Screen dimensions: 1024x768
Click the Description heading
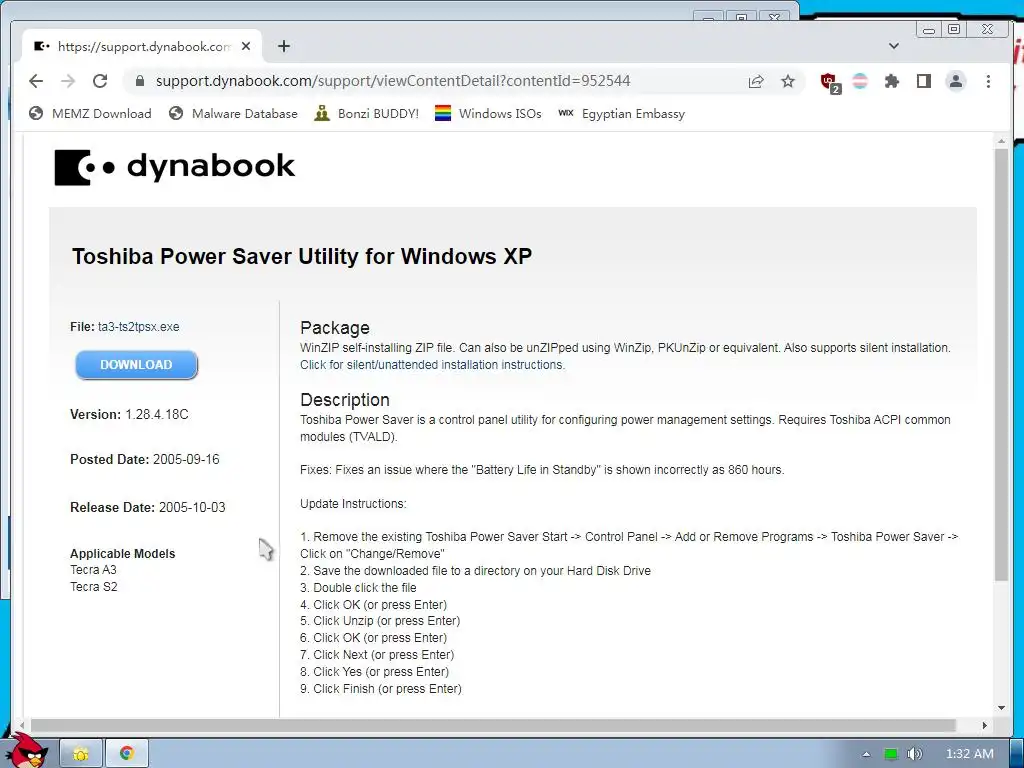click(345, 400)
